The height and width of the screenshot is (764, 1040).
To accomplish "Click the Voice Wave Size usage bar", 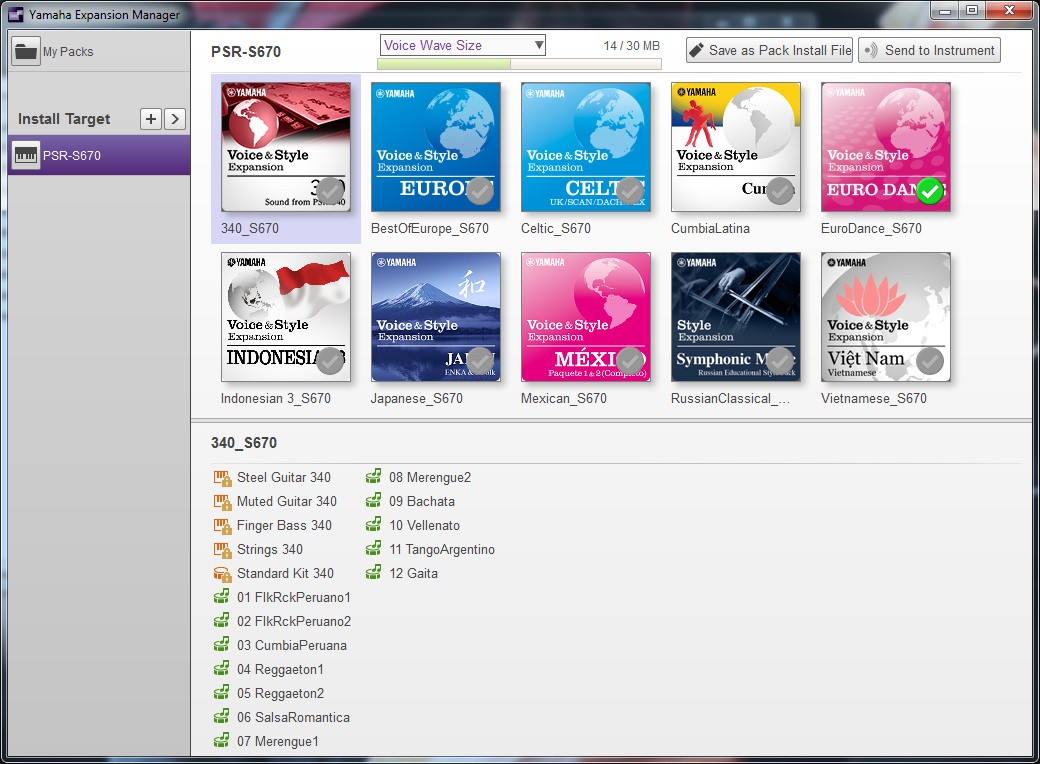I will tap(519, 64).
